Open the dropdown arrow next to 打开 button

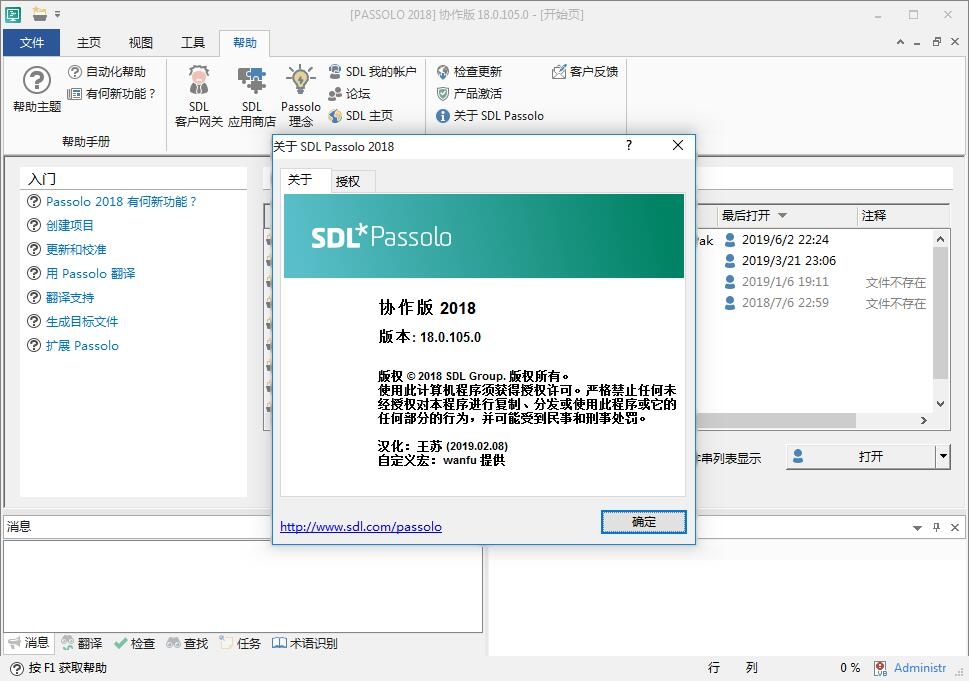coord(943,457)
